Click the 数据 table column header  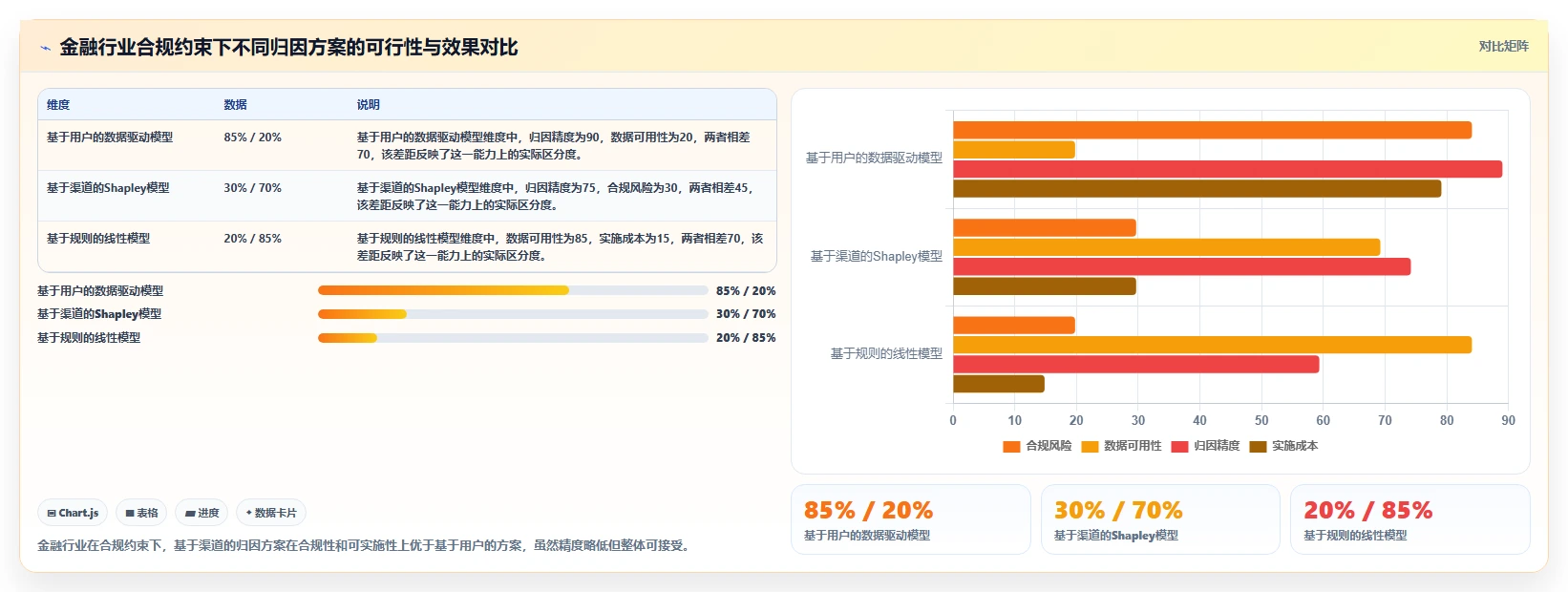tap(235, 105)
